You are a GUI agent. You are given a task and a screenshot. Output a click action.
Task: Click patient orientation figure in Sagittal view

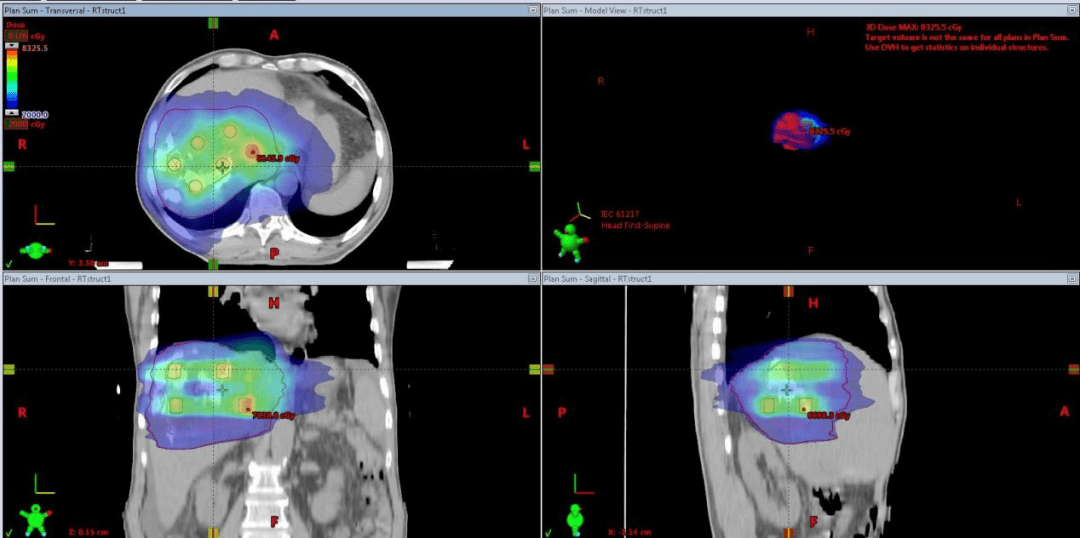[575, 520]
